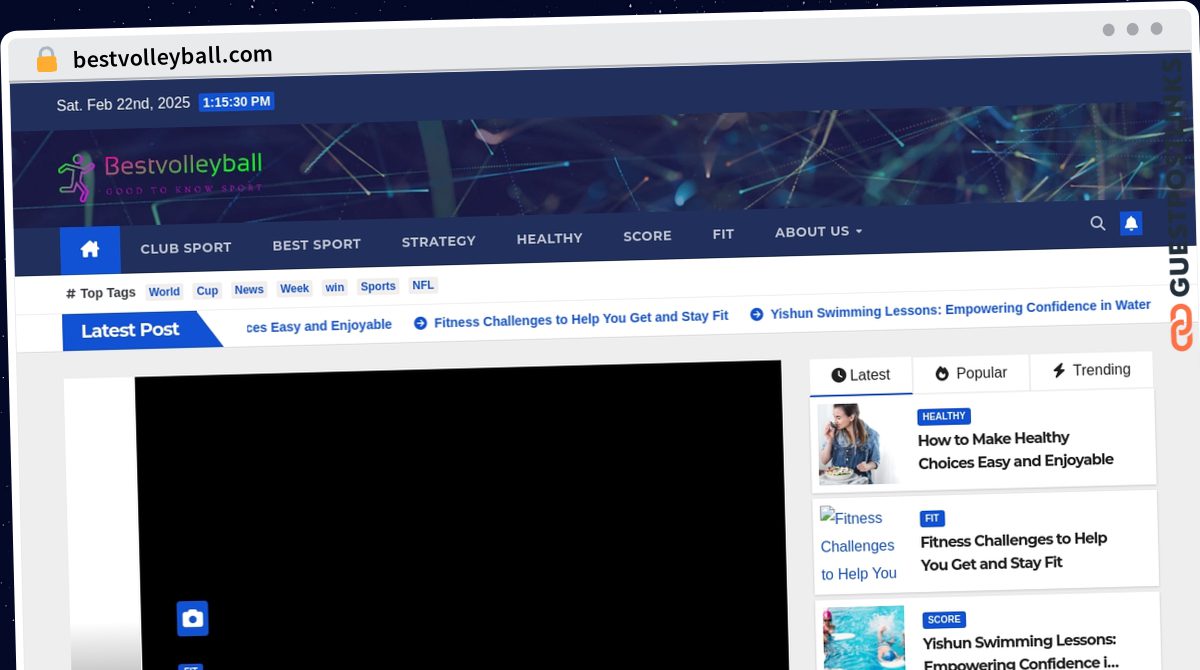Open the search magnifier icon
Viewport: 1200px width, 670px height.
pyautogui.click(x=1097, y=224)
